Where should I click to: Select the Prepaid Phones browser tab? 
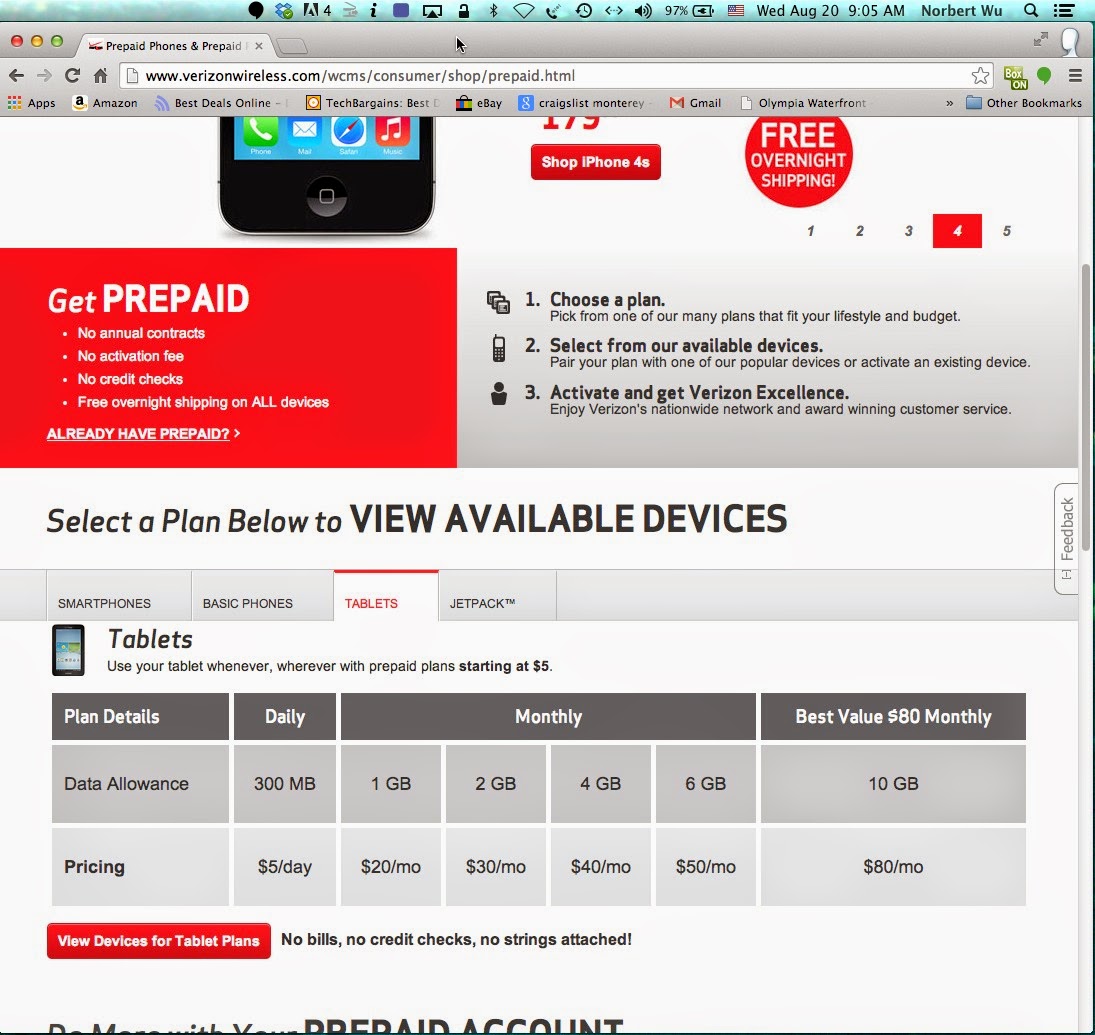(x=175, y=46)
